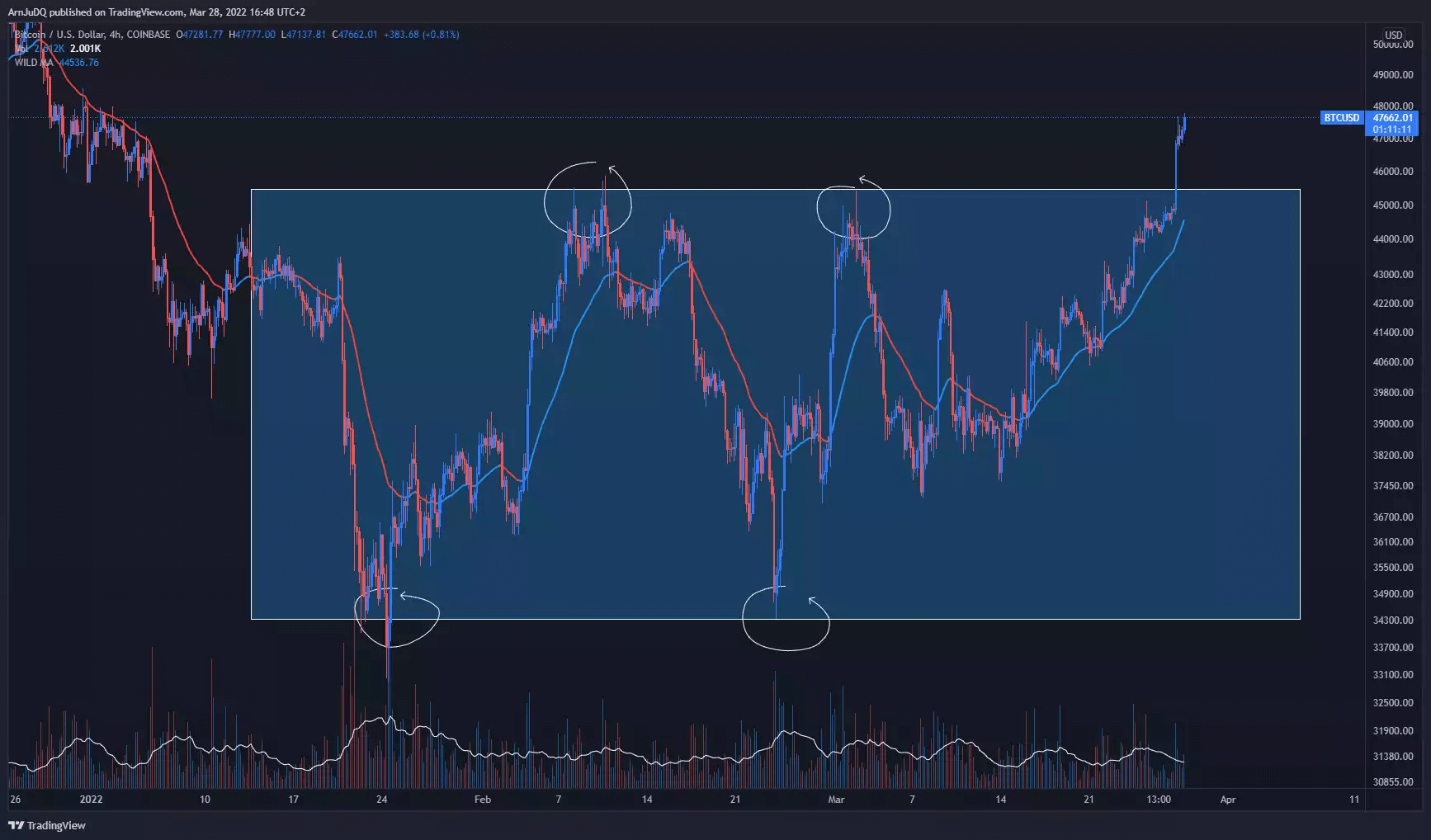Click the 35500.00 price axis label

click(x=1393, y=568)
